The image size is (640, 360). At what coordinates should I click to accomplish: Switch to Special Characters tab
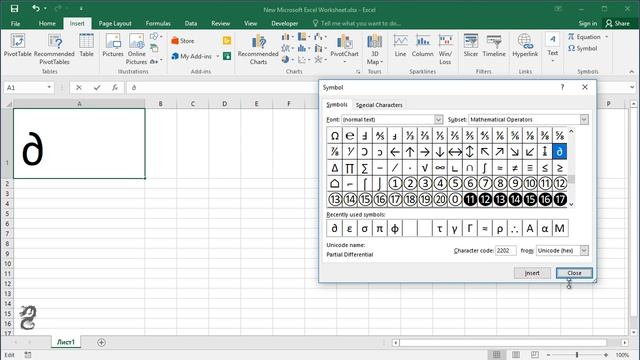coord(379,105)
